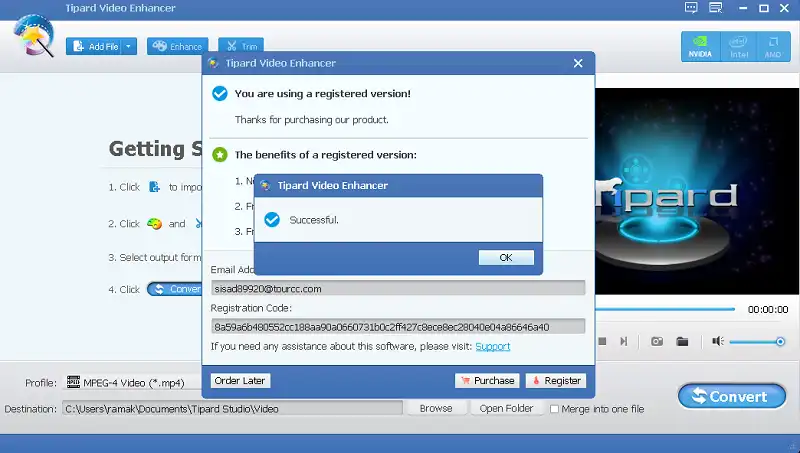
Task: Take a snapshot with the camera icon
Action: pyautogui.click(x=657, y=341)
